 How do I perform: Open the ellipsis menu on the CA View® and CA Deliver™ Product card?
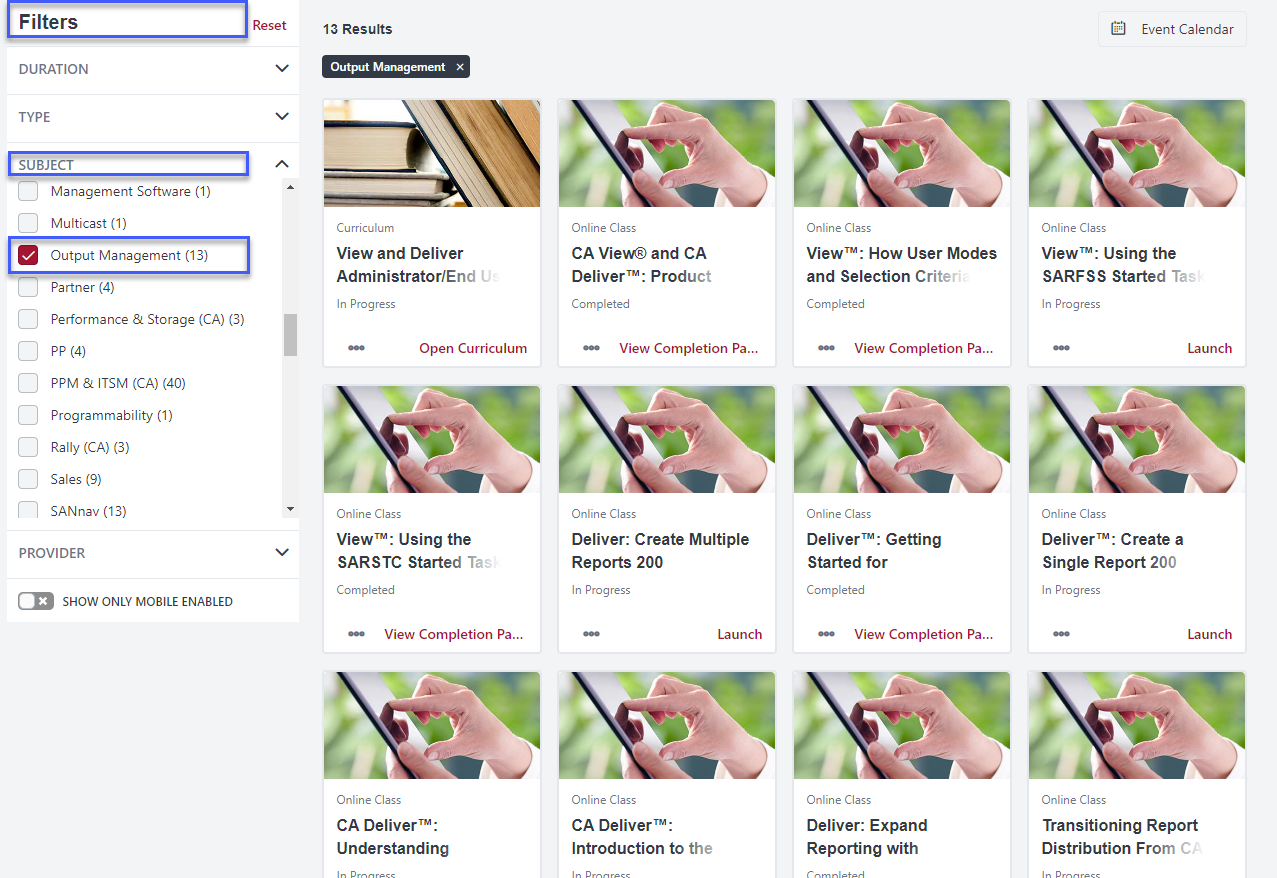[591, 348]
